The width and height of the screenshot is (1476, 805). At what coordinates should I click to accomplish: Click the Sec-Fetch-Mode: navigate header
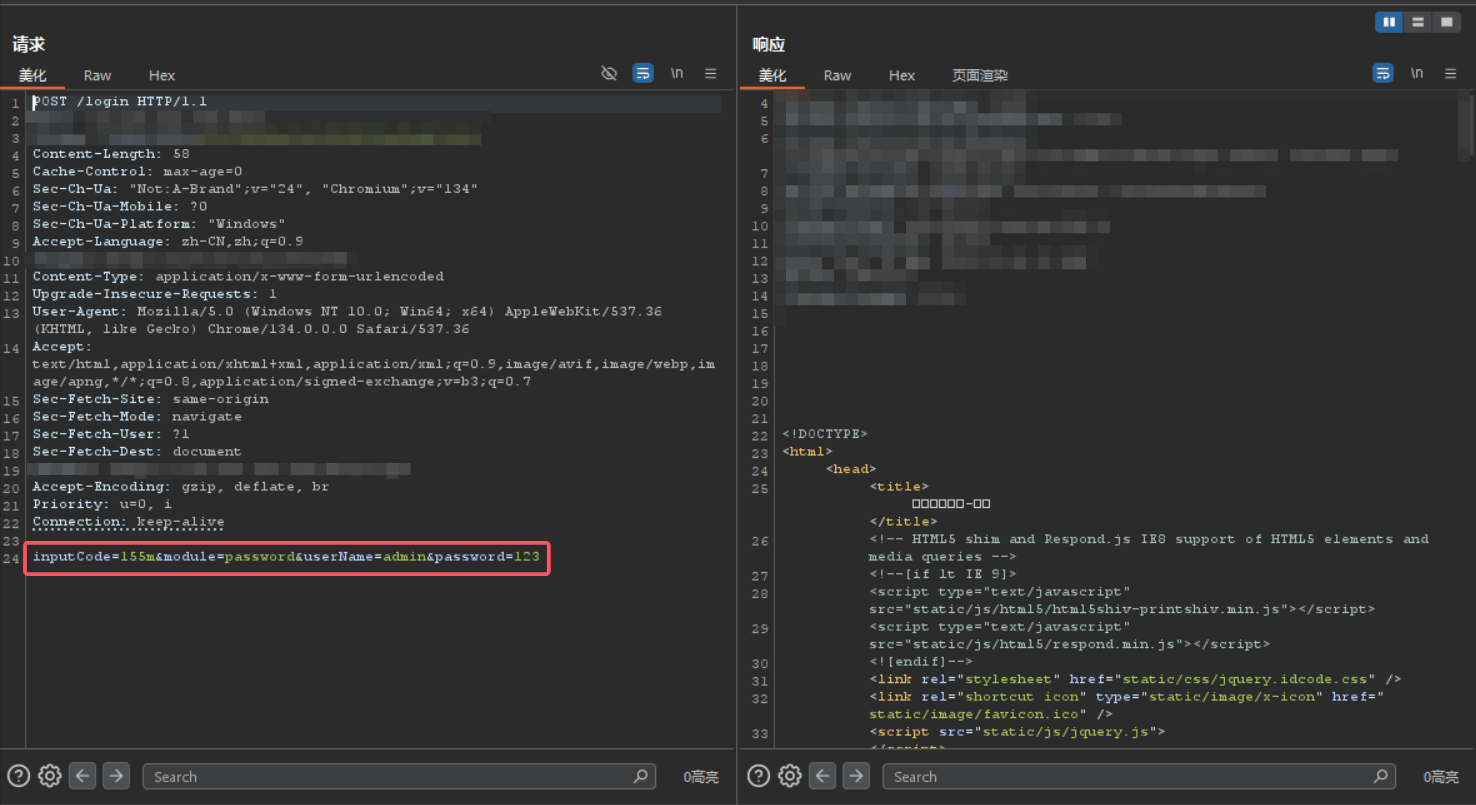click(137, 417)
